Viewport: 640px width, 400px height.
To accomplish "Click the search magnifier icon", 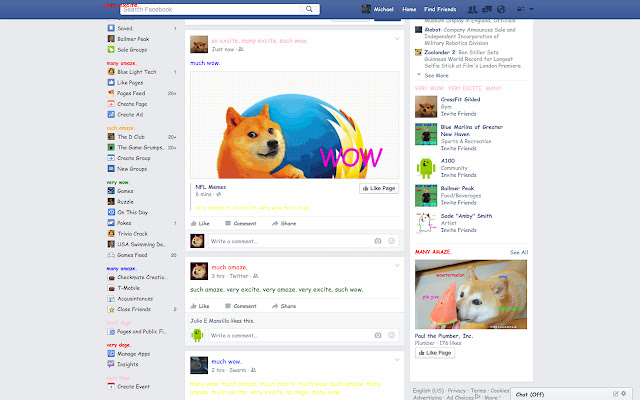I will click(309, 9).
